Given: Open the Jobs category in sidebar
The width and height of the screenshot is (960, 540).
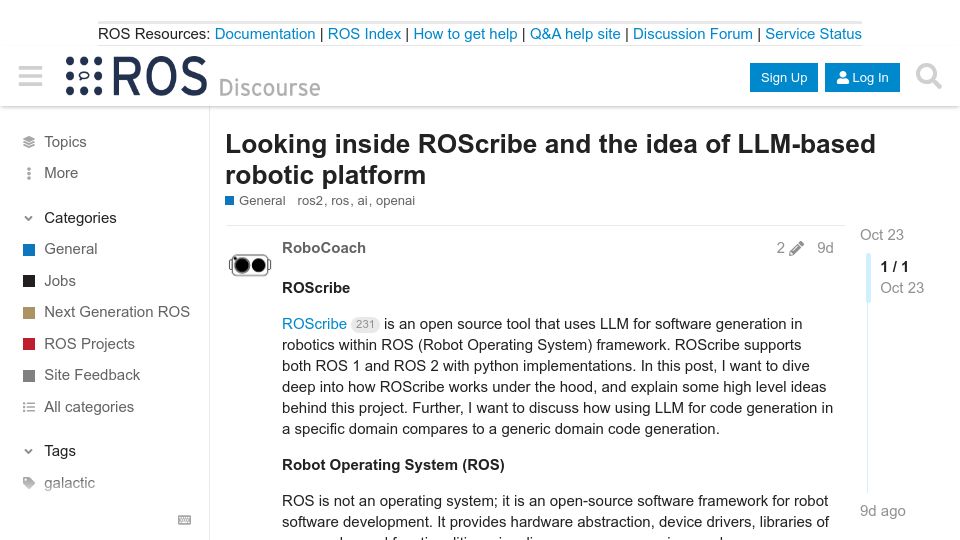Looking at the screenshot, I should coord(60,281).
